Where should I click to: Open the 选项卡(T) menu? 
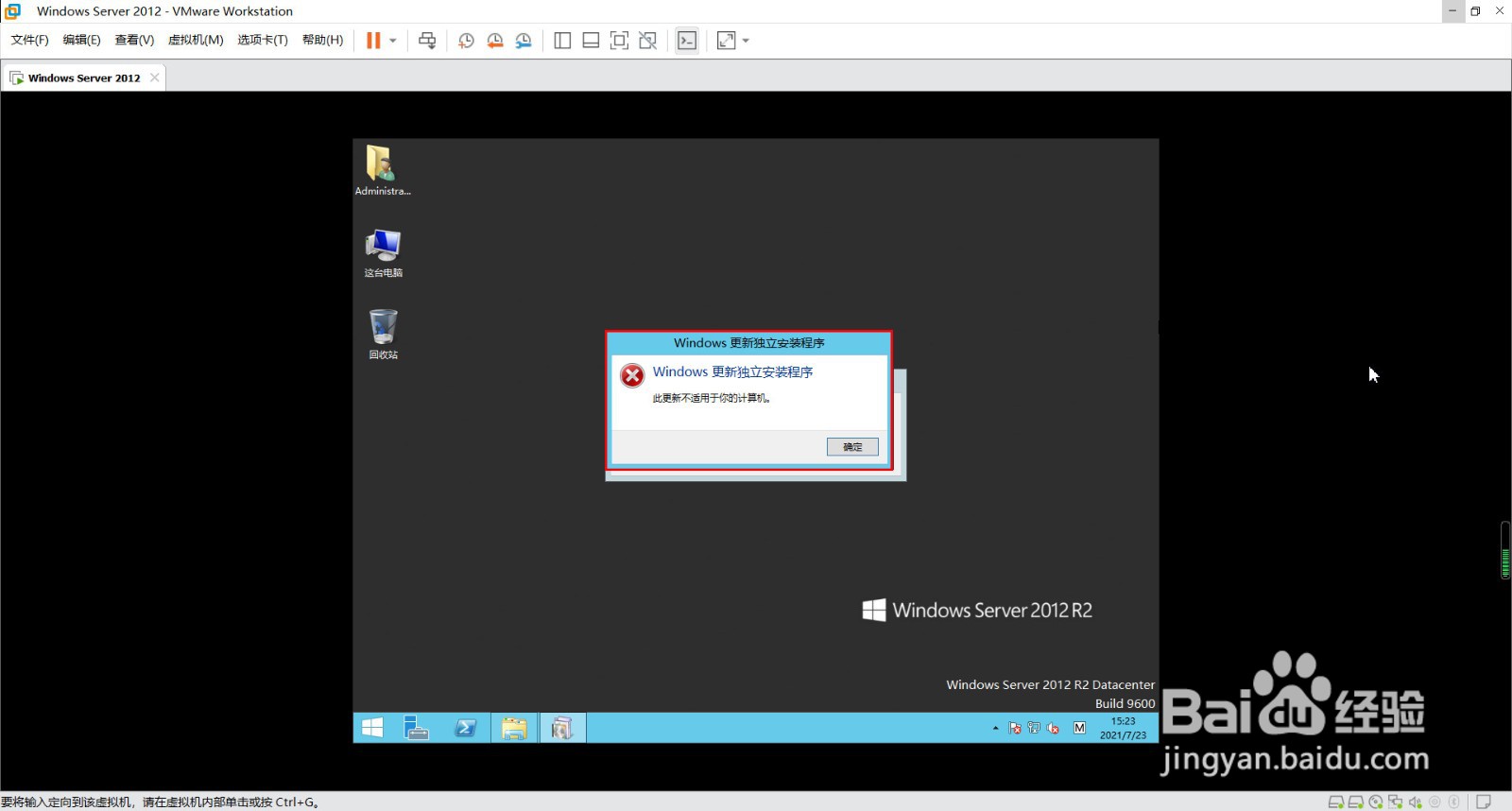263,40
